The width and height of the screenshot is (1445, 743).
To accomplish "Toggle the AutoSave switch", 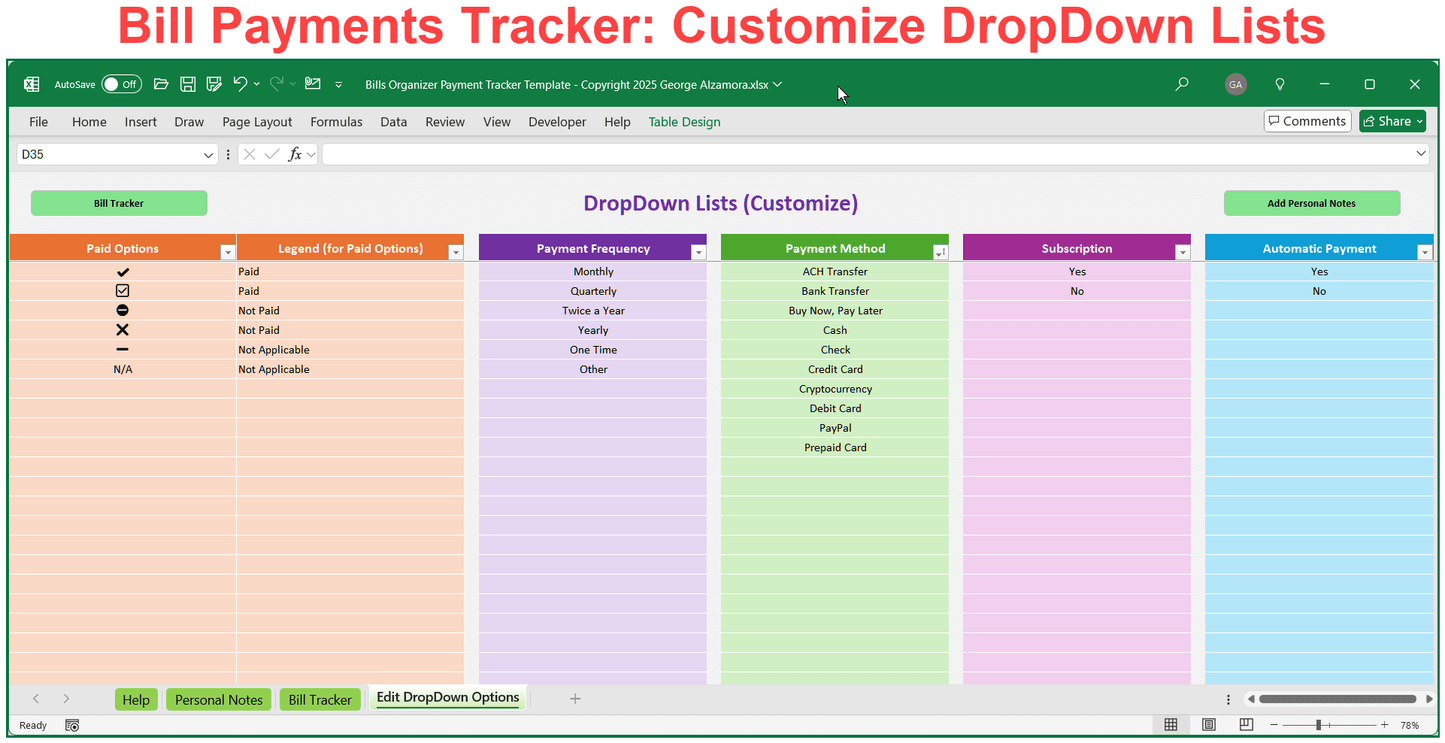I will click(x=121, y=85).
